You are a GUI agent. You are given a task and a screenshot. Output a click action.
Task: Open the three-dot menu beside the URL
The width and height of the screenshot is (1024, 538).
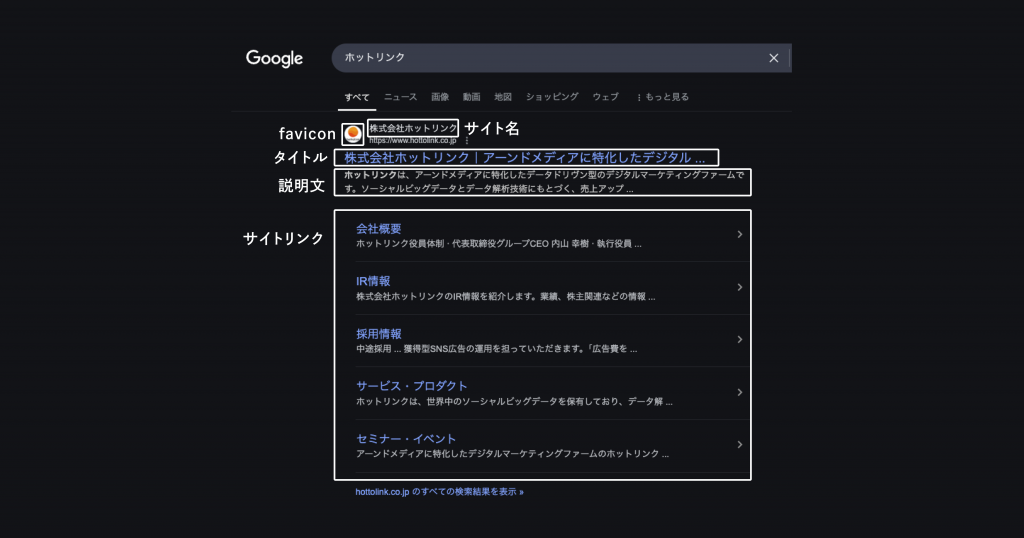pos(467,140)
